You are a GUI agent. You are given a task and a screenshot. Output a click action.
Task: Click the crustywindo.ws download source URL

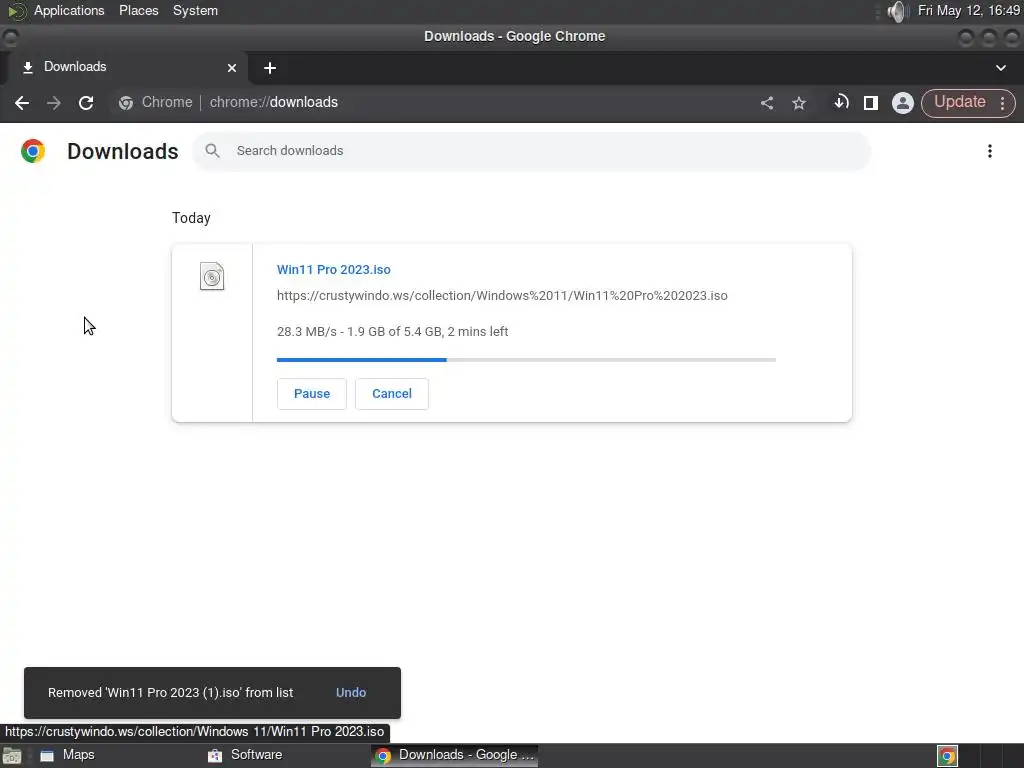pos(502,296)
